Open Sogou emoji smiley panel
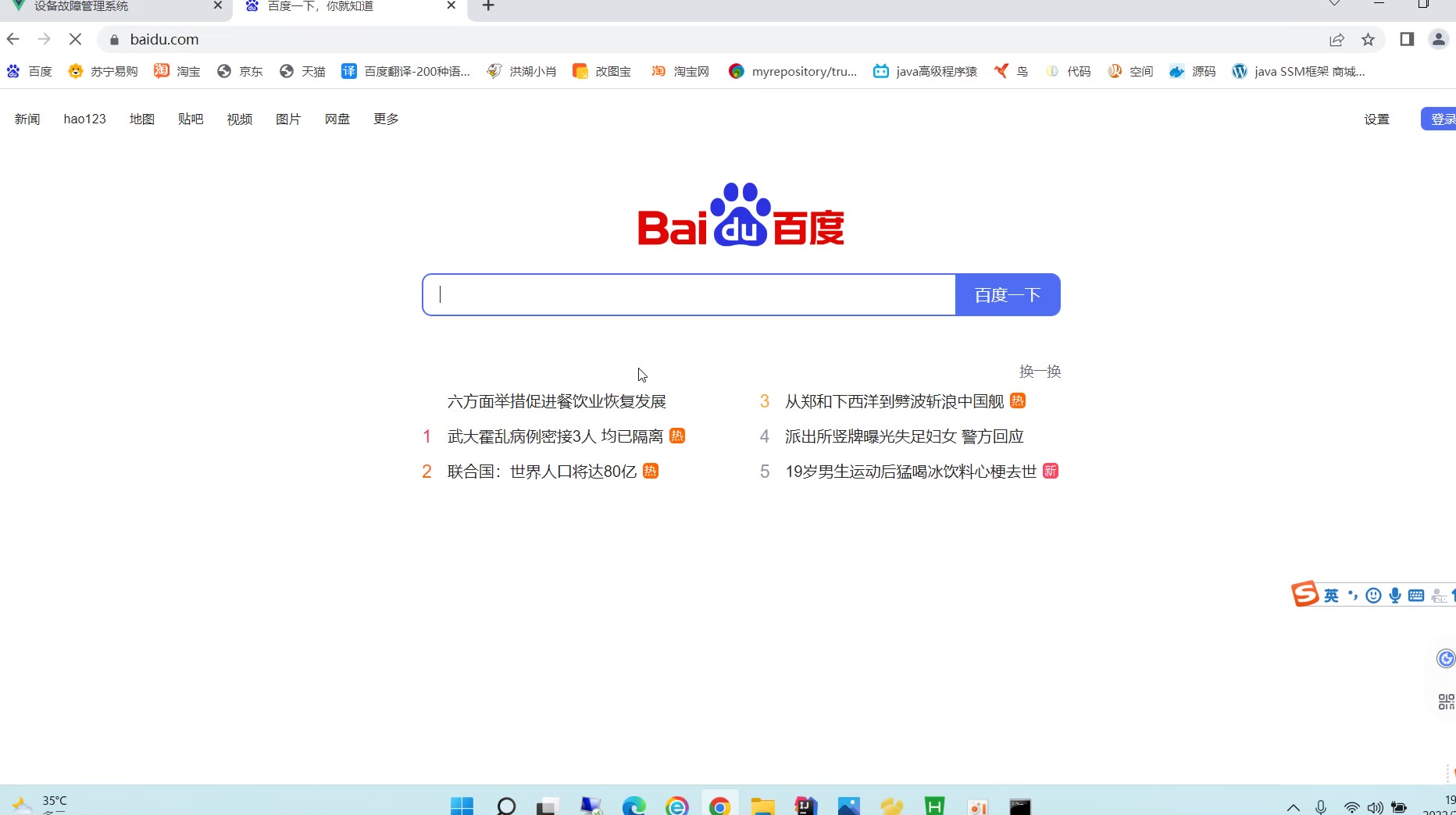The image size is (1456, 815). click(1373, 596)
